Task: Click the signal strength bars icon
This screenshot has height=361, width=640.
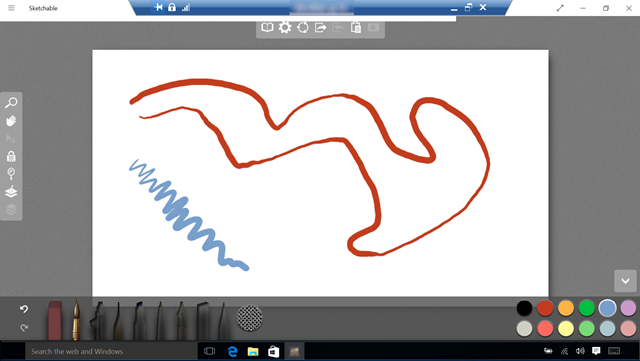Action: (186, 7)
